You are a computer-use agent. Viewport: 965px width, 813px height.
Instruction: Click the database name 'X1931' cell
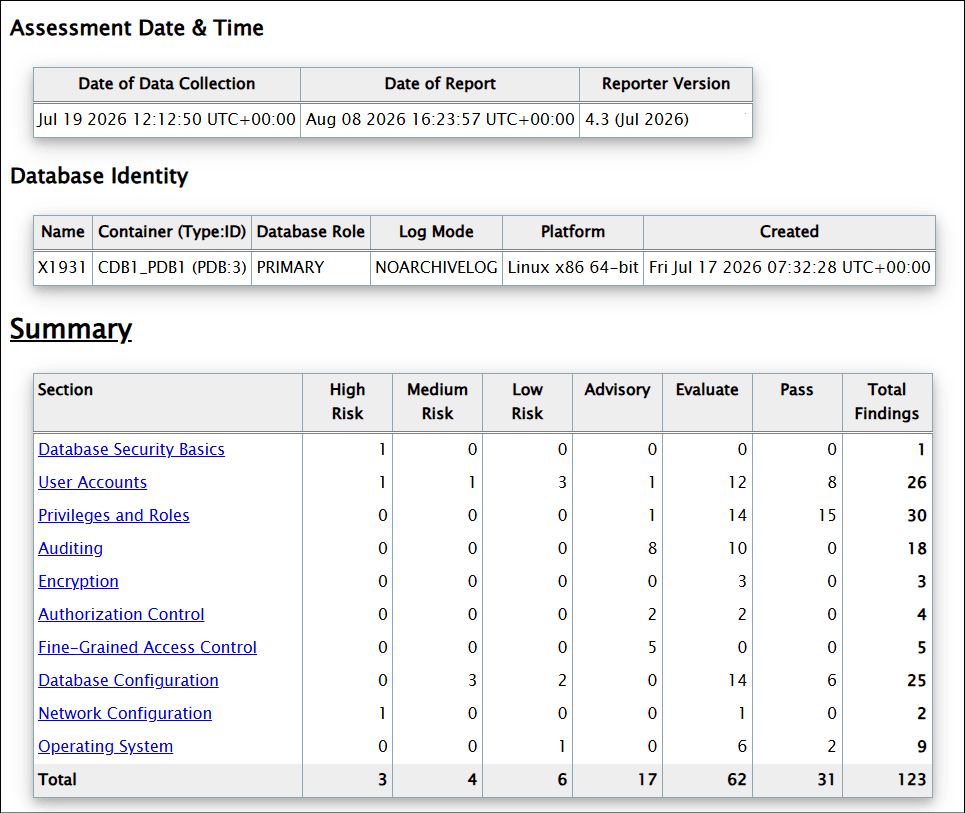coord(63,268)
